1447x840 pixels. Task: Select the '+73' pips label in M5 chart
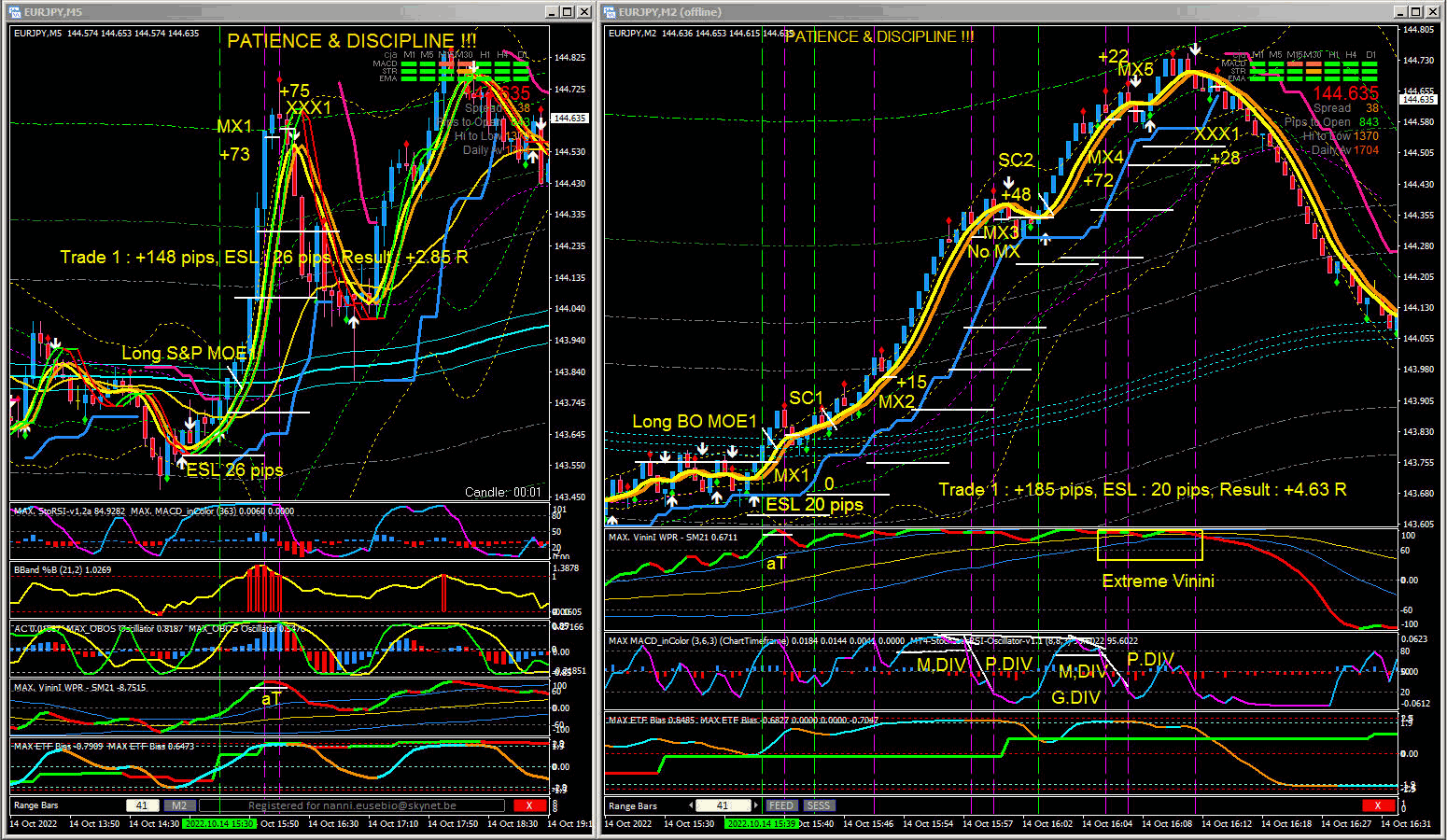pos(234,155)
